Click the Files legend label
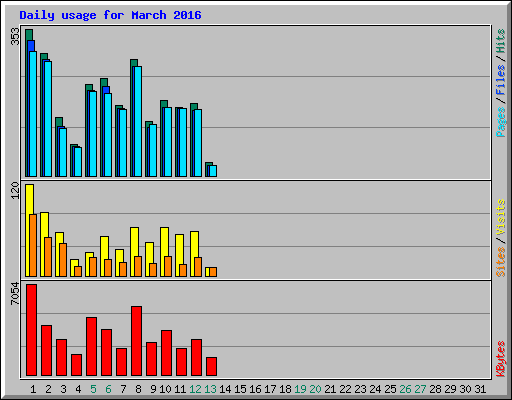This screenshot has width=512, height=400. click(x=501, y=80)
